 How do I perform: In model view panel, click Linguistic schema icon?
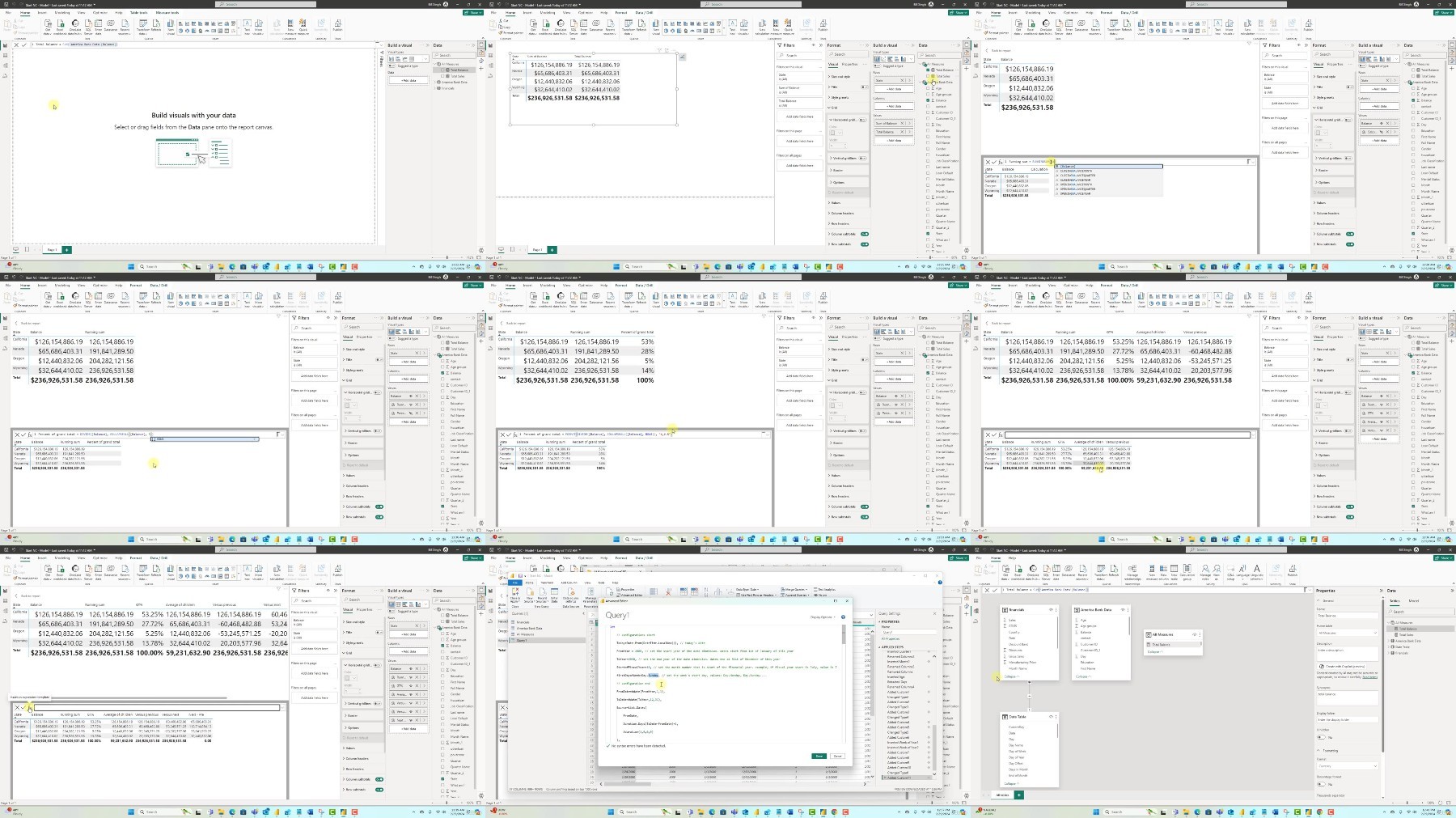(x=1257, y=572)
